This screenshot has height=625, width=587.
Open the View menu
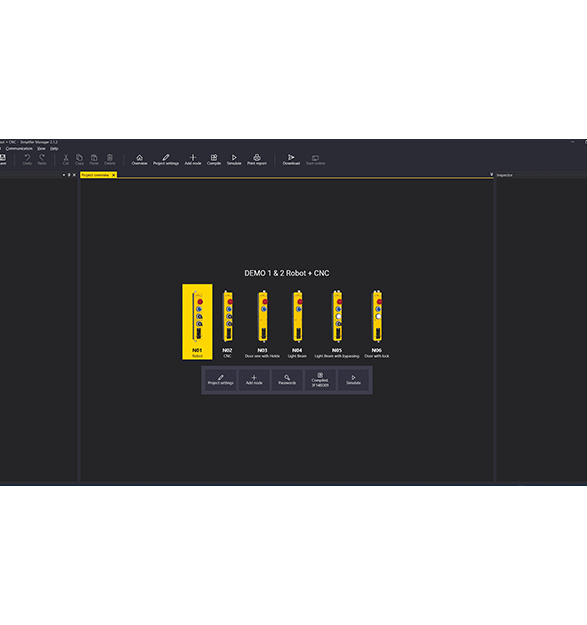click(x=41, y=148)
